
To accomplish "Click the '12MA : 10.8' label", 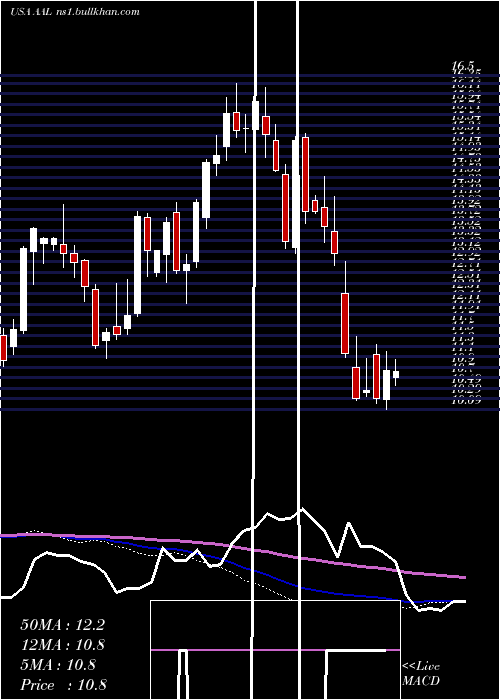I will (x=62, y=645).
